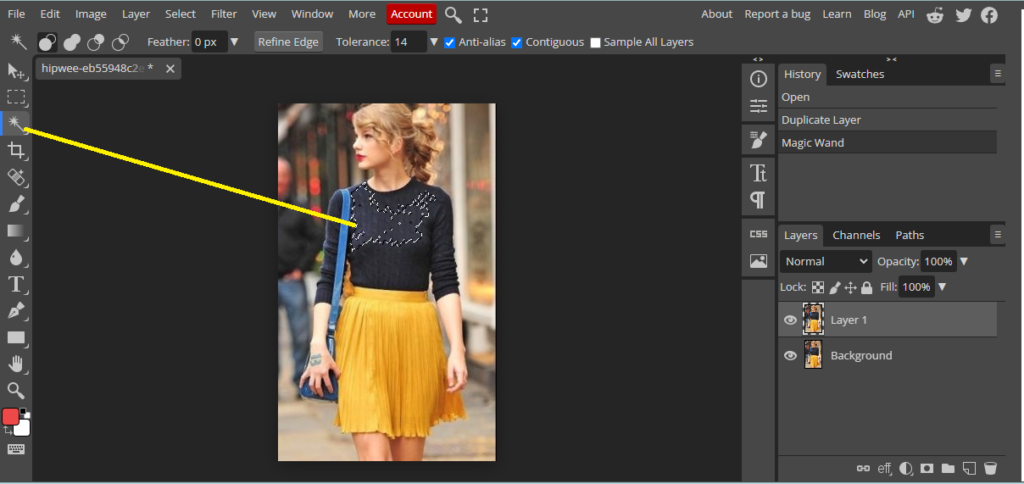This screenshot has width=1024, height=484.
Task: Open the Feather value dropdown arrow
Action: pos(234,42)
